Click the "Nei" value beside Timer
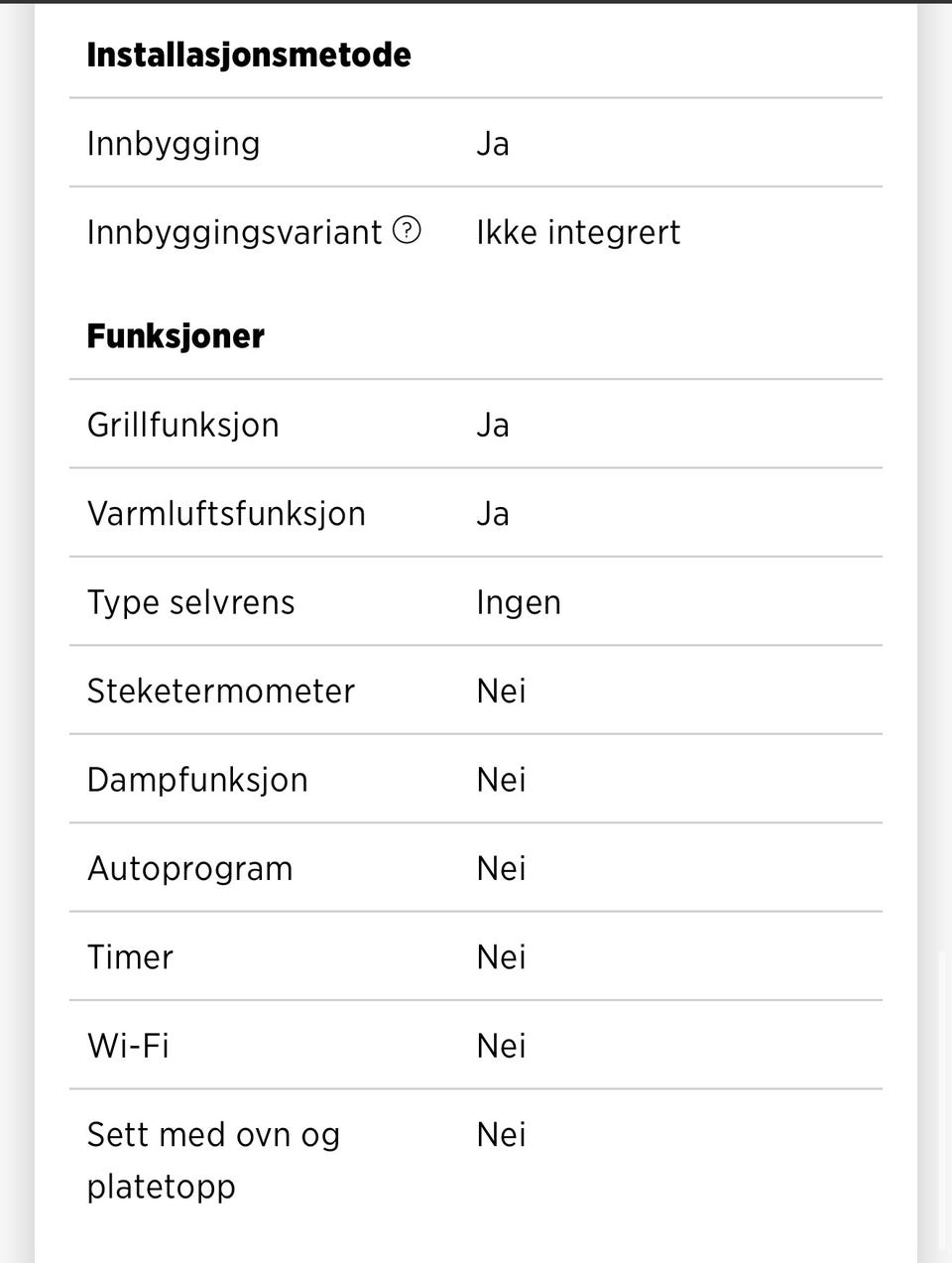This screenshot has width=952, height=1263. click(x=501, y=957)
